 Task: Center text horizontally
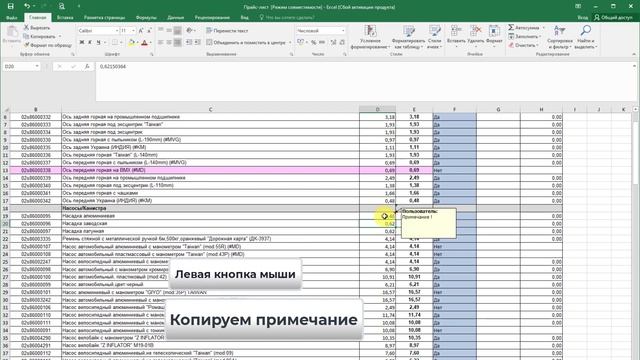click(x=169, y=42)
